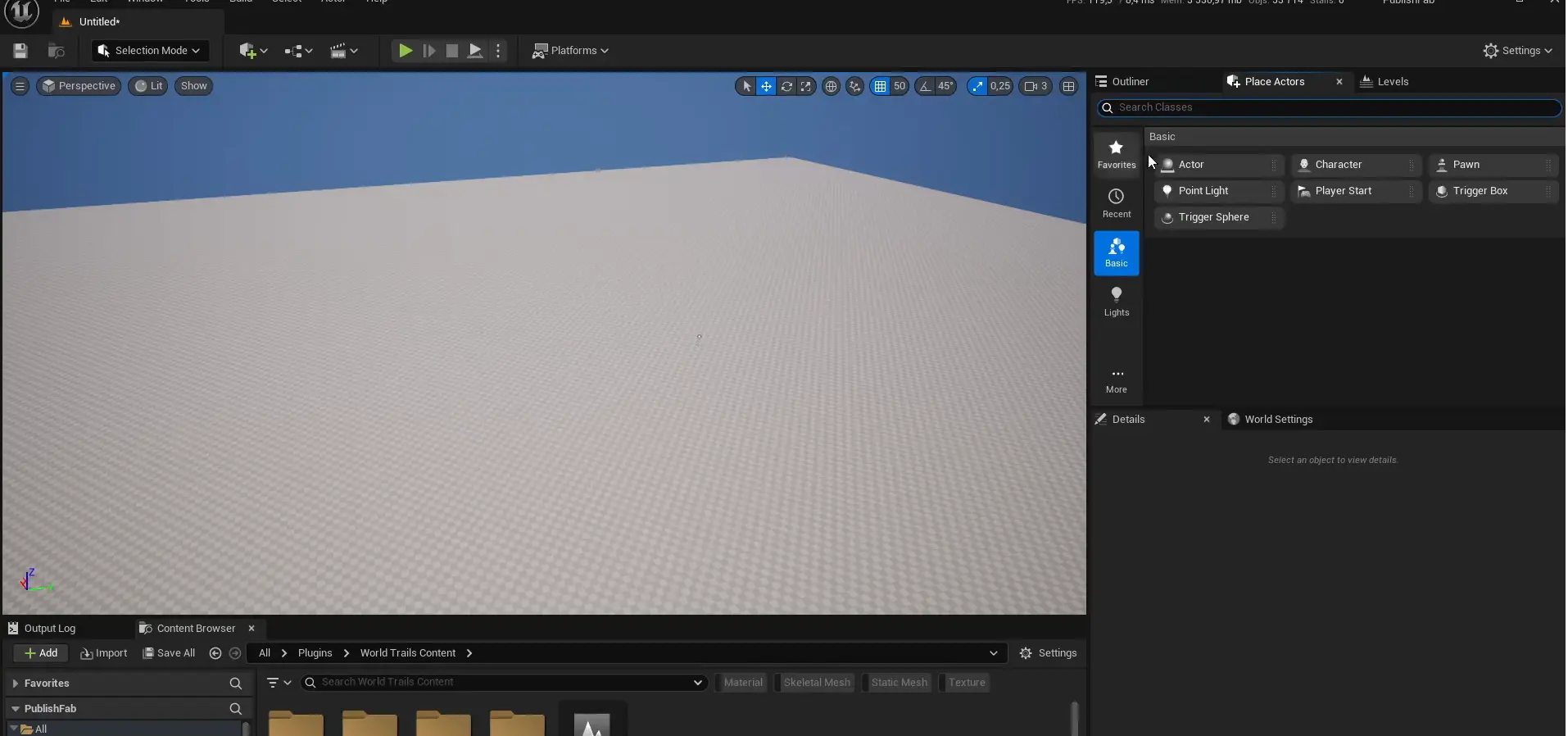Select the Character class entry

(x=1356, y=165)
